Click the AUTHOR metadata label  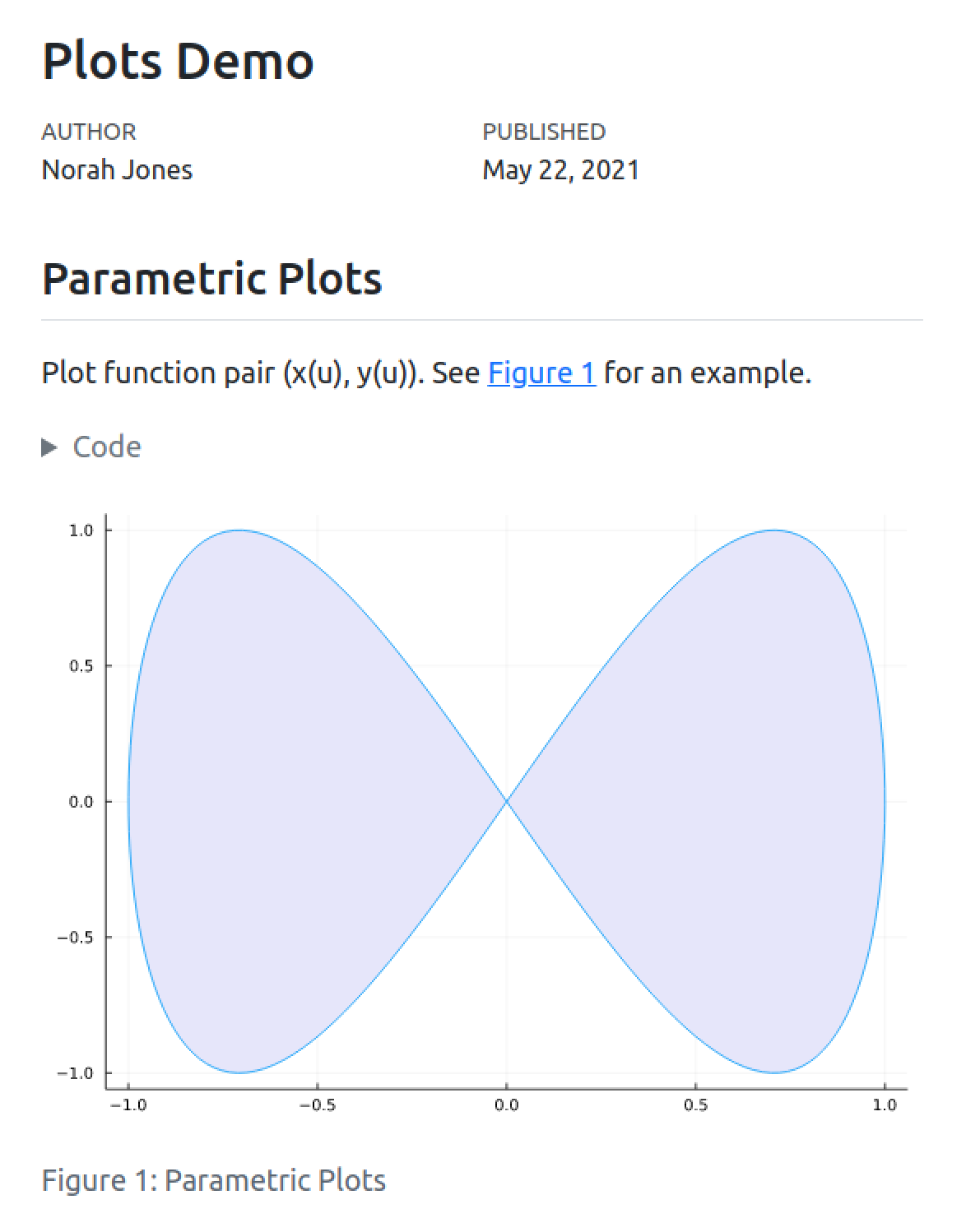[89, 132]
